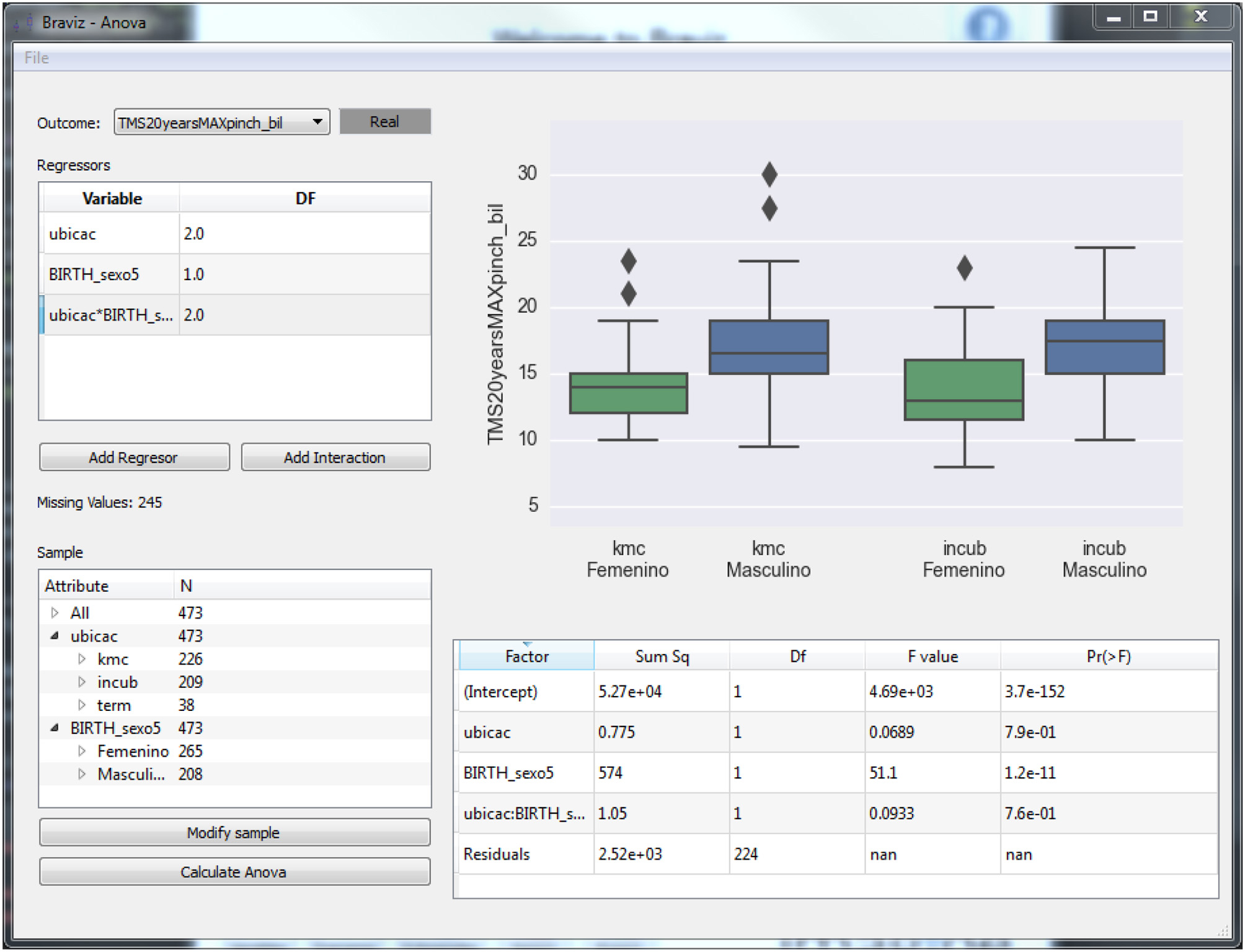This screenshot has height=952, width=1245.
Task: Click the F value column header
Action: click(x=933, y=656)
